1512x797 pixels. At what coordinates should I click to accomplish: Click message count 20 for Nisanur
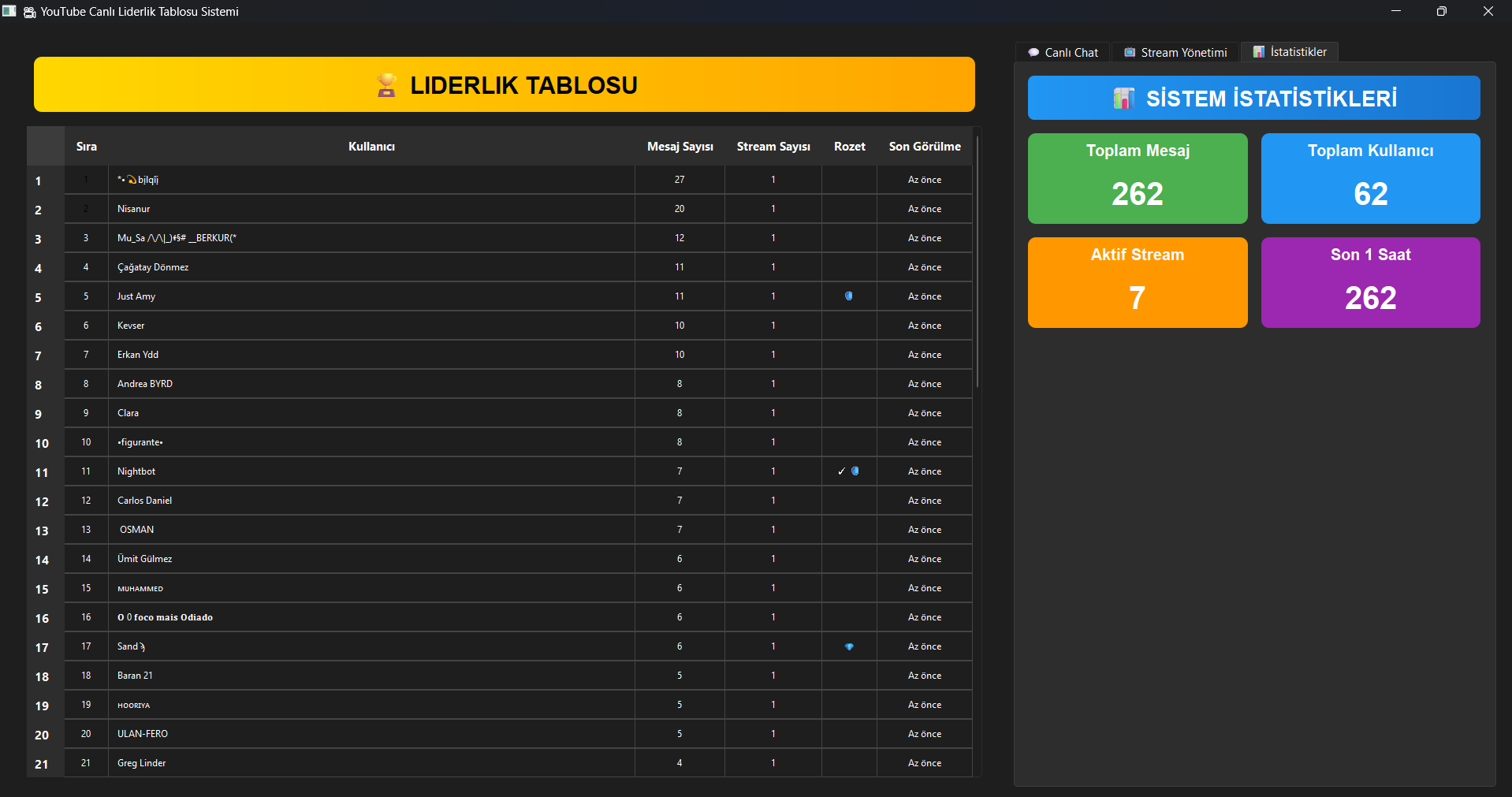[x=680, y=209]
